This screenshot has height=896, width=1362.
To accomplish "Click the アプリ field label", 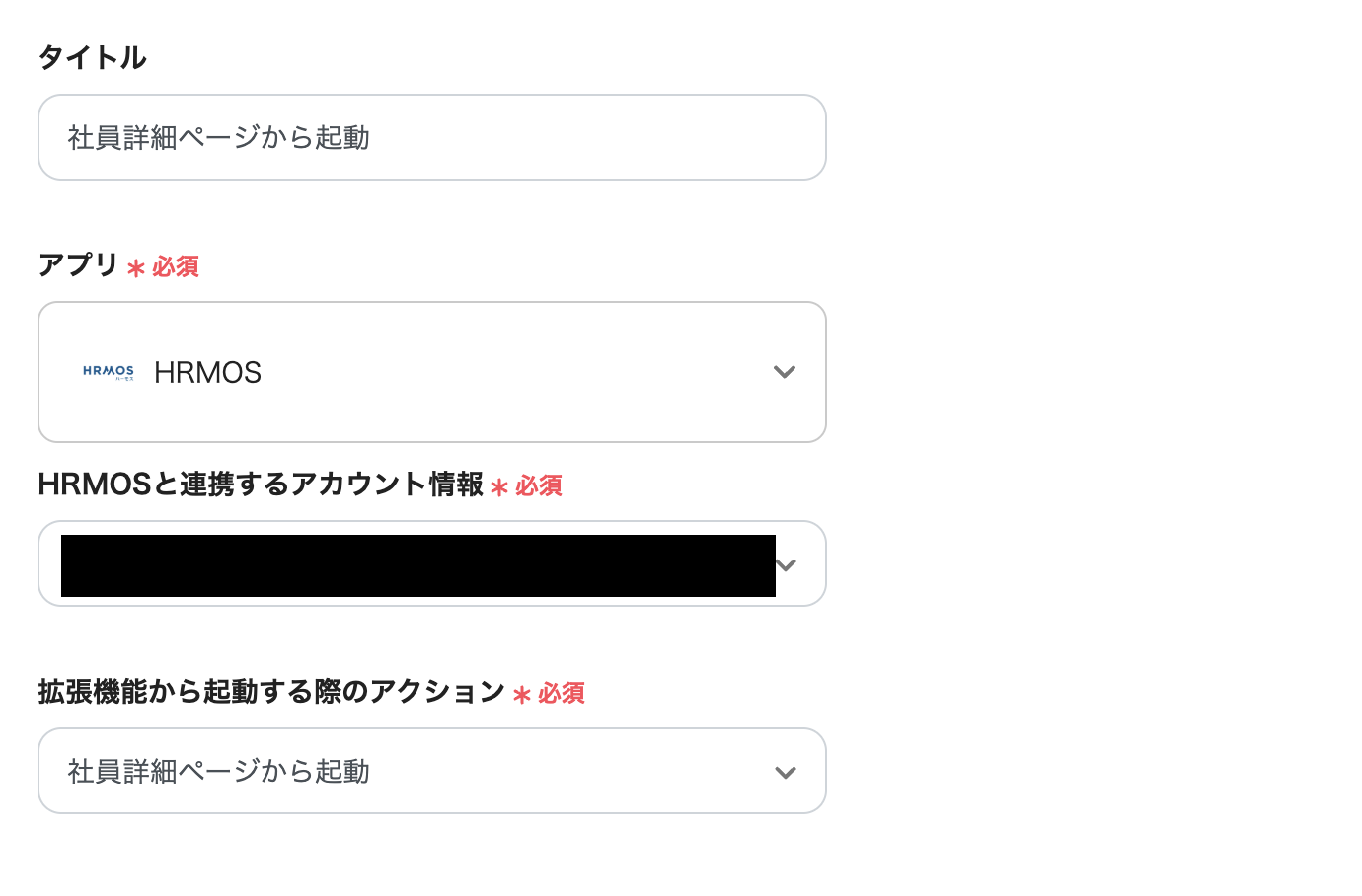I will click(x=78, y=265).
